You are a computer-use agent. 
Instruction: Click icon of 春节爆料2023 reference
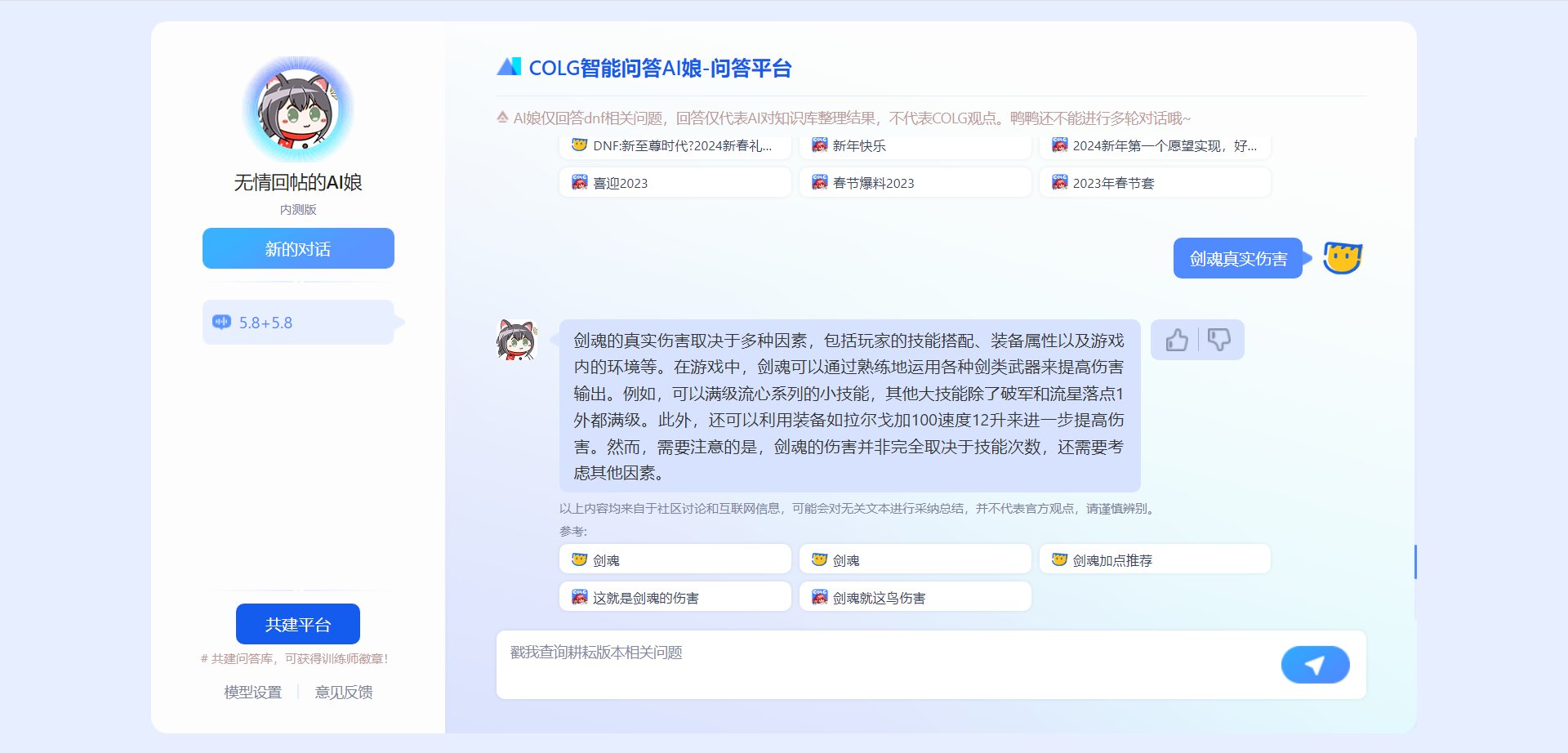(x=820, y=181)
